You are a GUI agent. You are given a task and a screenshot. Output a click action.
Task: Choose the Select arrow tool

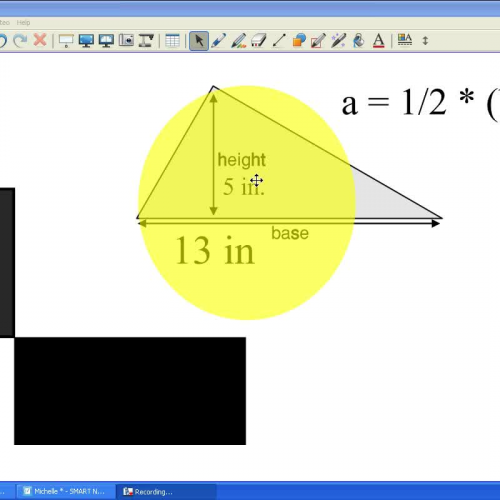(x=199, y=41)
